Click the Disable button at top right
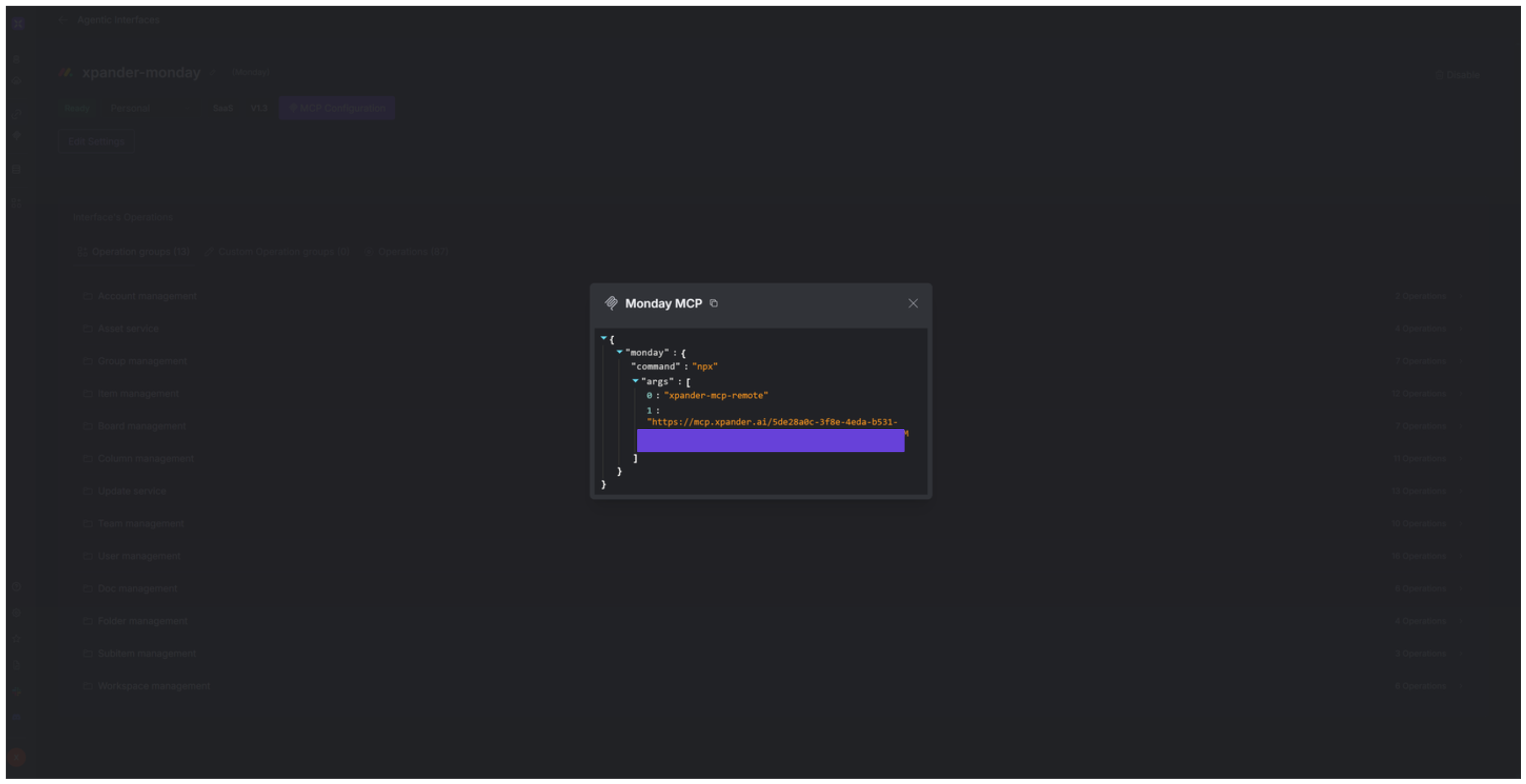Screen dimensions: 1526x784 pos(1457,75)
